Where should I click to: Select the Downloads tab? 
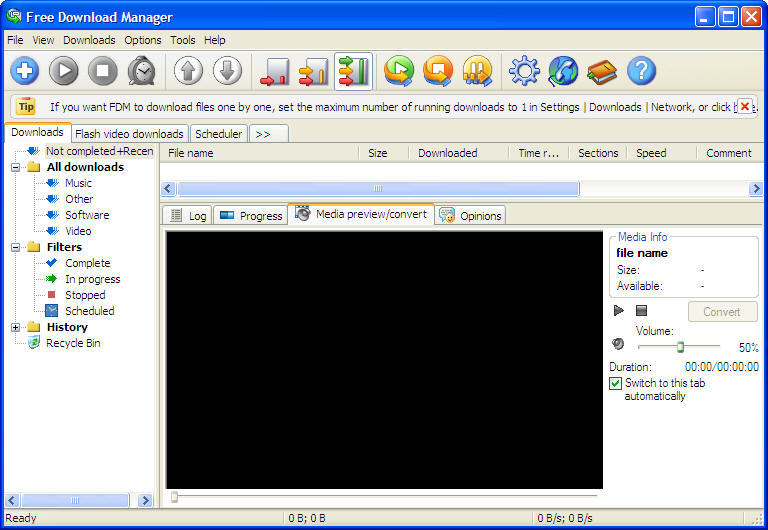[x=37, y=132]
